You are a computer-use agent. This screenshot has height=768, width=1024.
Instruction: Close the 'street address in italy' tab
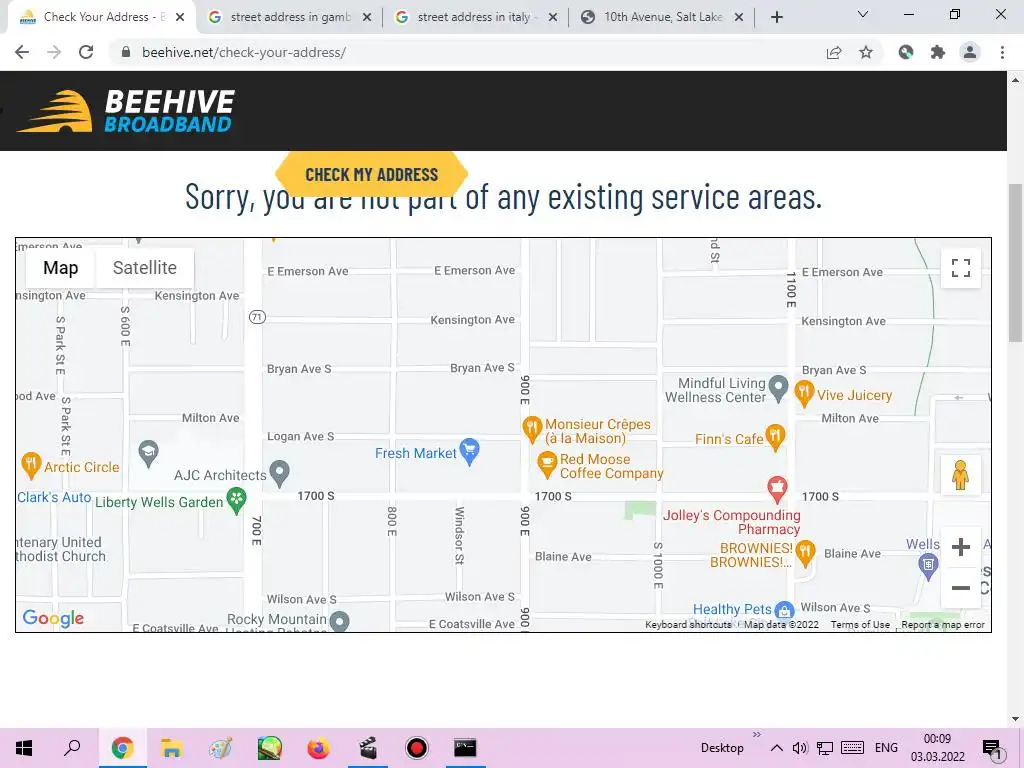pos(553,18)
